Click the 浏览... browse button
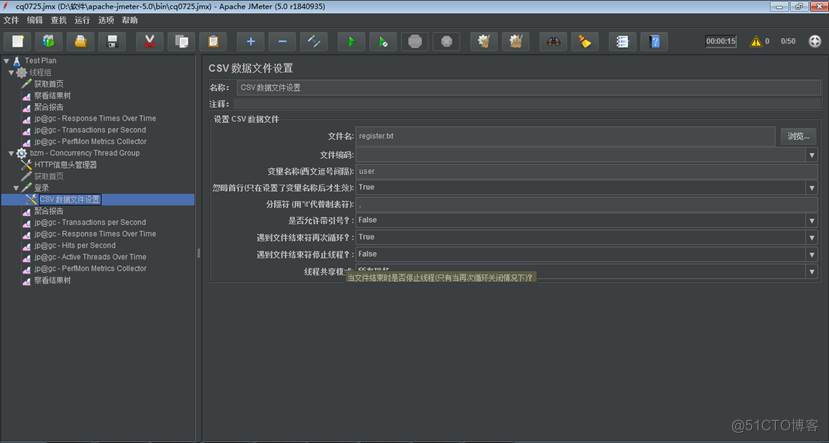Viewport: 829px width, 443px height. coord(797,135)
